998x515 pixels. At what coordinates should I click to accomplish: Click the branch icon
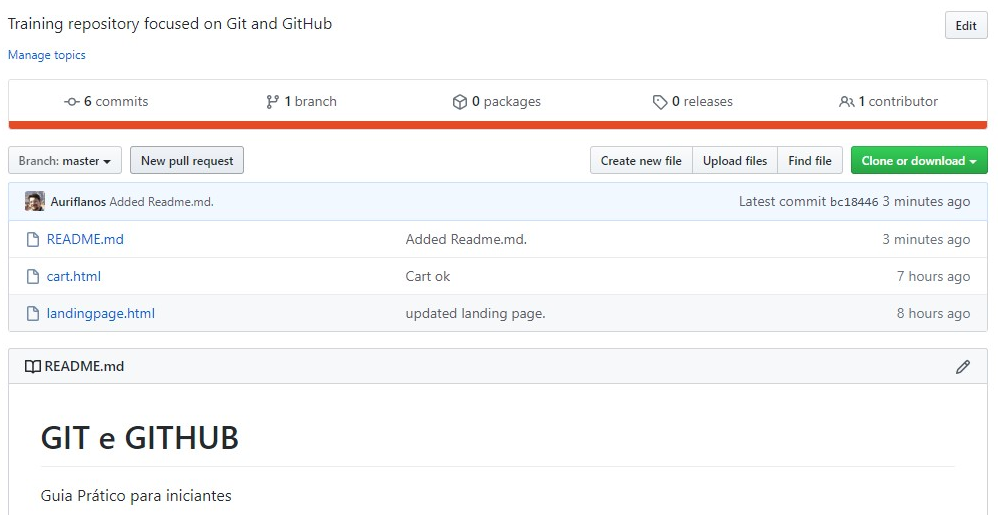point(272,102)
